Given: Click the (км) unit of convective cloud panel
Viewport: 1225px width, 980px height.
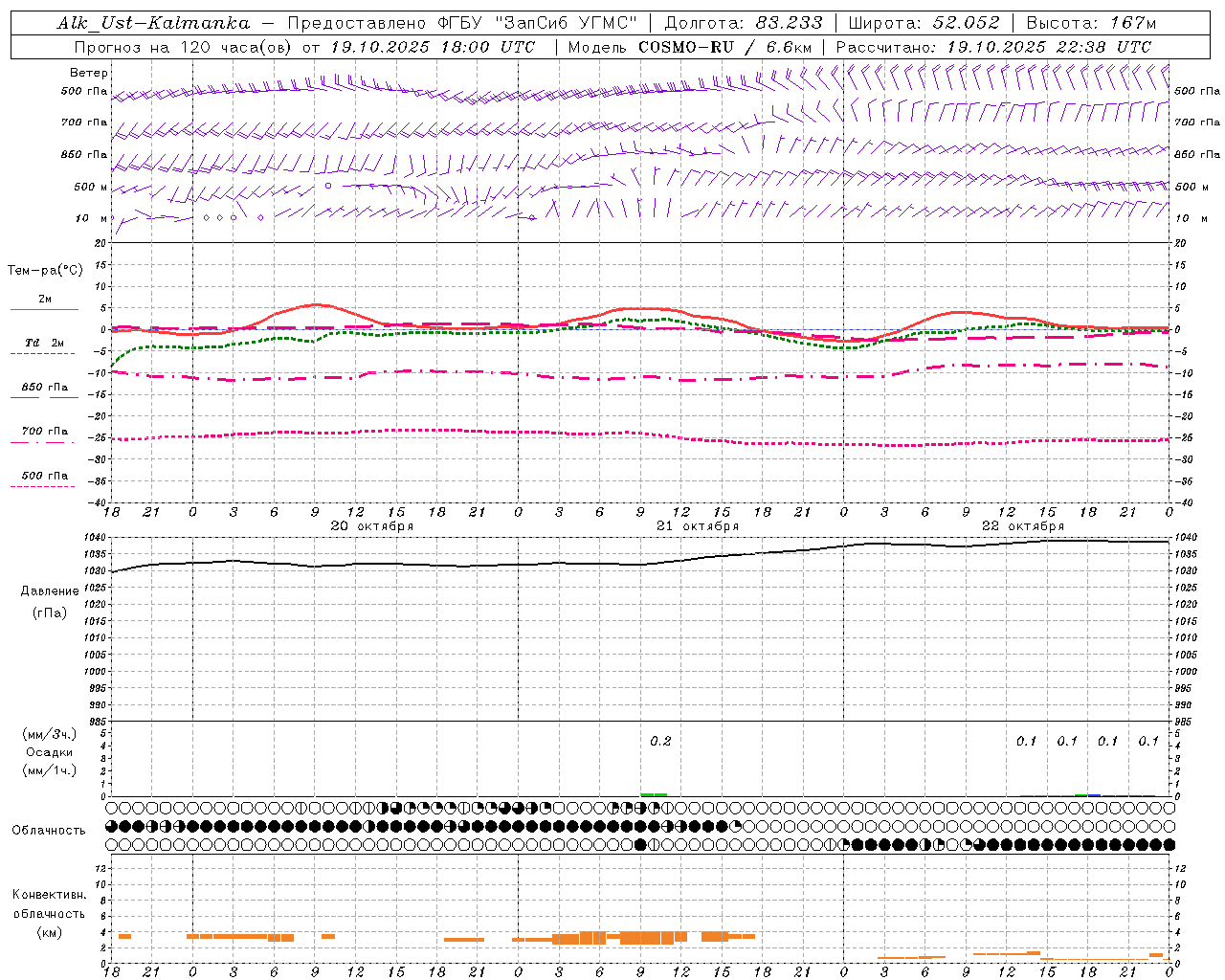Looking at the screenshot, I should tap(50, 932).
